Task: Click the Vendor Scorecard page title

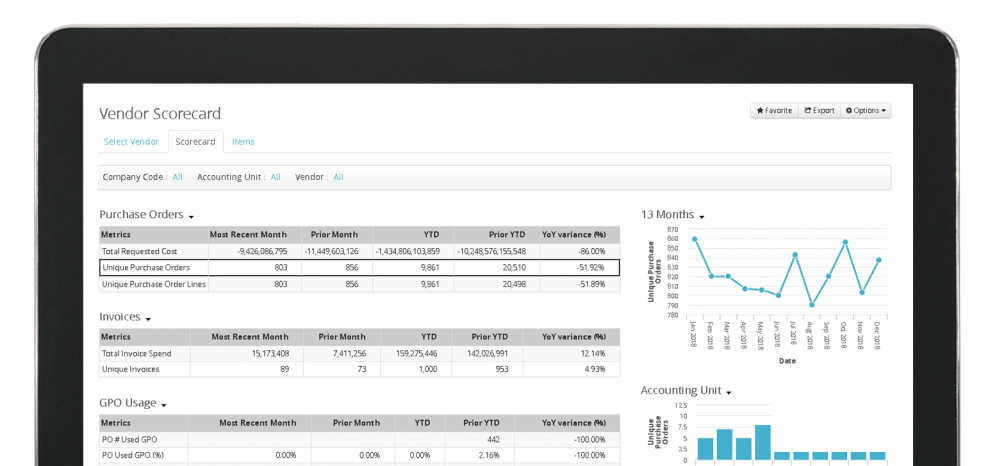Action: pyautogui.click(x=160, y=114)
